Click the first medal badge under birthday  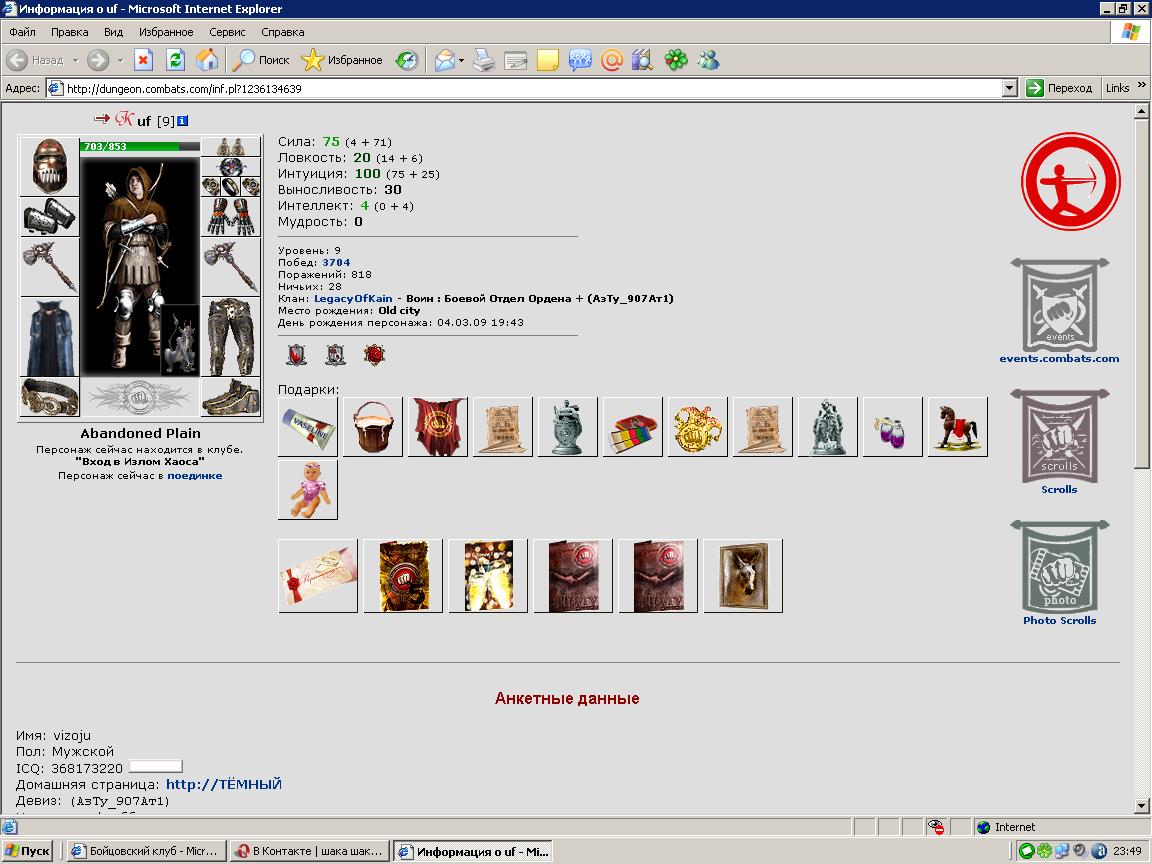coord(296,355)
